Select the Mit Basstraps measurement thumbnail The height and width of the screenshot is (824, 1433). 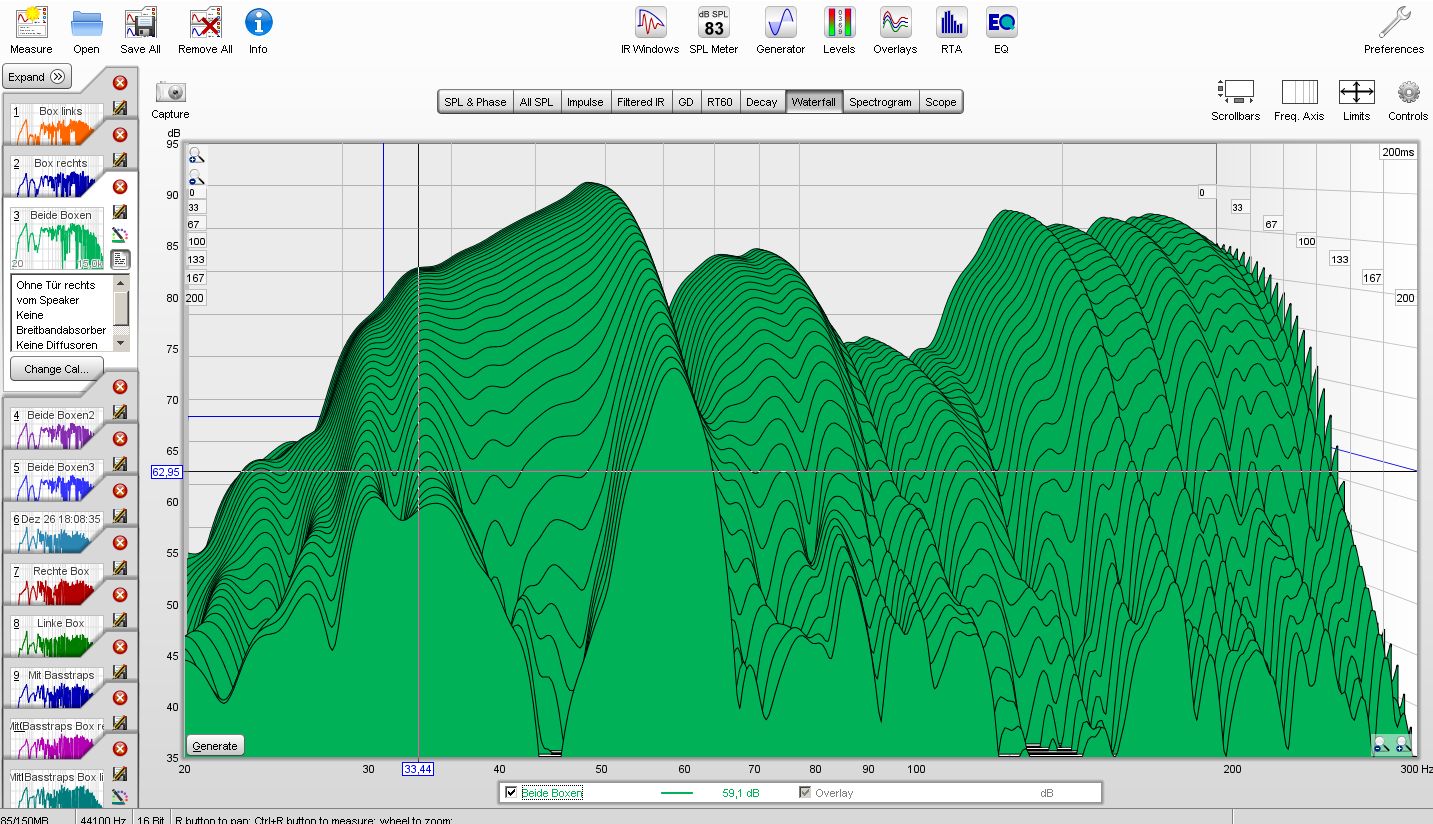(57, 688)
